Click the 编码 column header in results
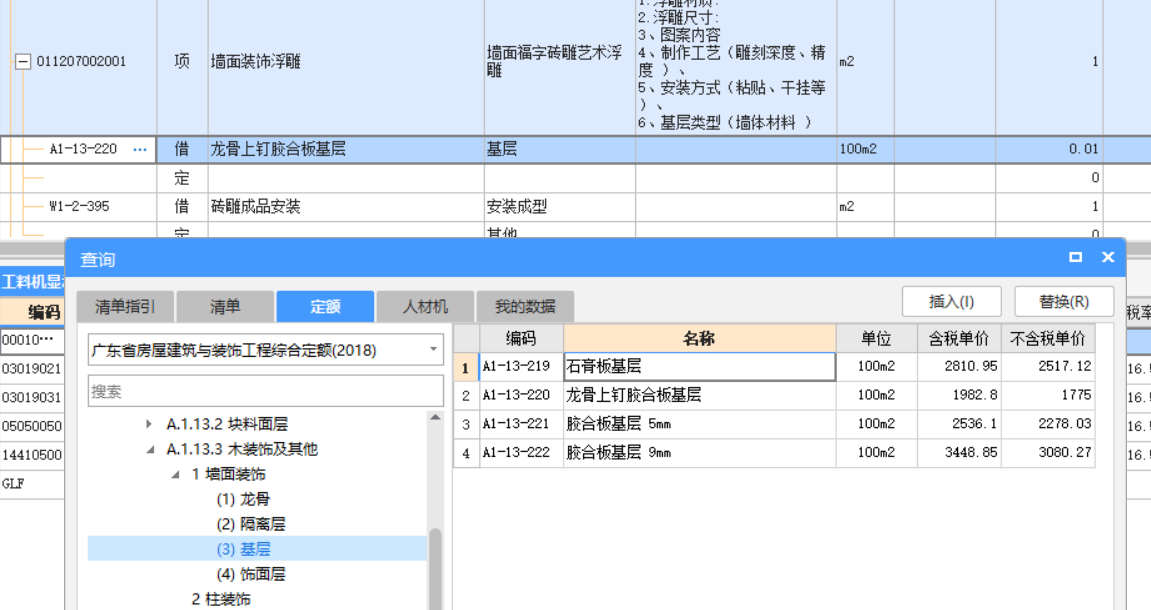Screen dimensions: 1151x610 pos(521,339)
